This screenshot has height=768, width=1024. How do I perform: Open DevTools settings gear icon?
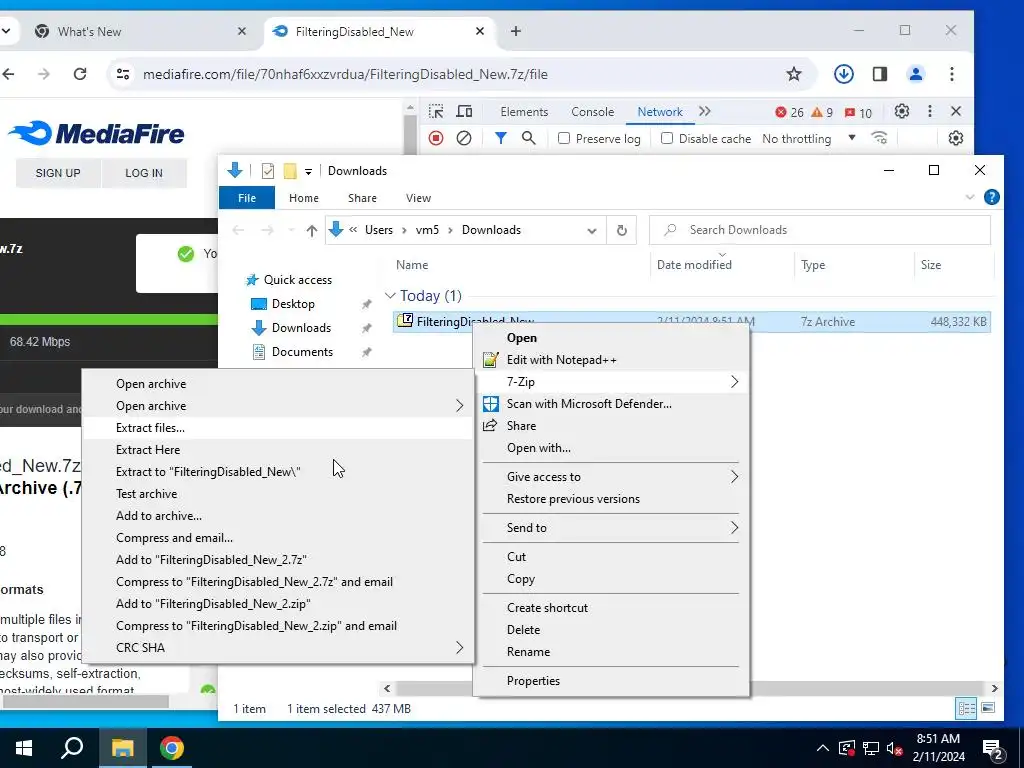point(902,111)
